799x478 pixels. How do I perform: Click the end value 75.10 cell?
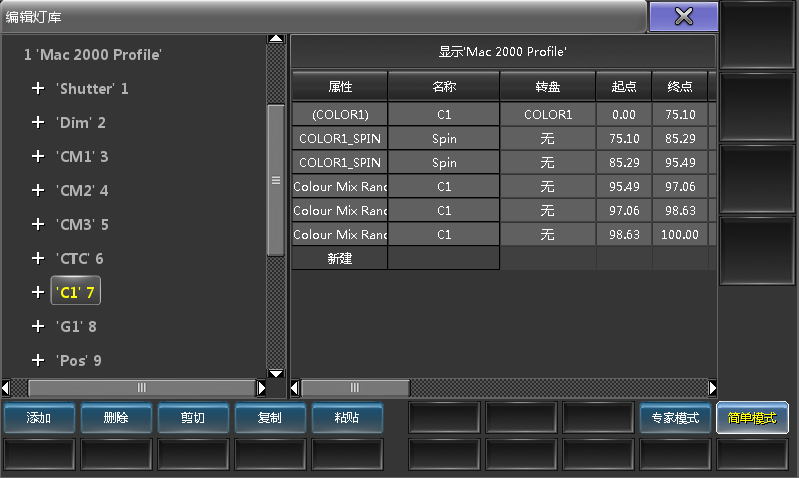(x=680, y=114)
